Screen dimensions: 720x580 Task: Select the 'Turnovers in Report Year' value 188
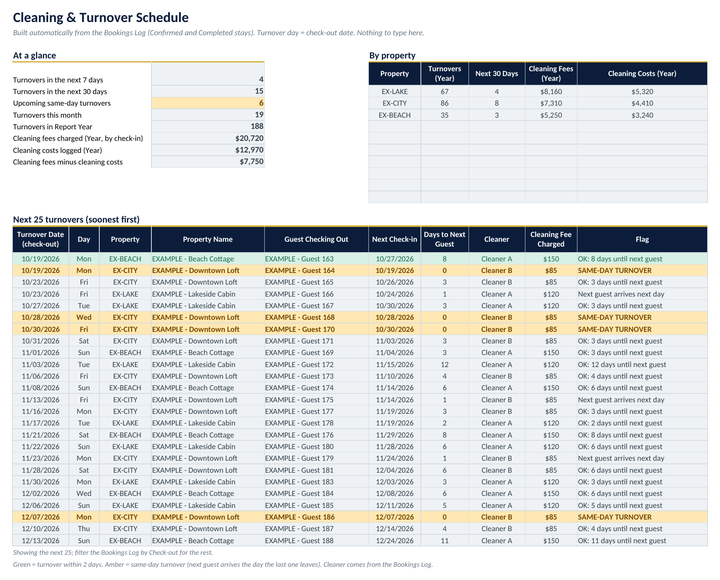pyautogui.click(x=208, y=126)
